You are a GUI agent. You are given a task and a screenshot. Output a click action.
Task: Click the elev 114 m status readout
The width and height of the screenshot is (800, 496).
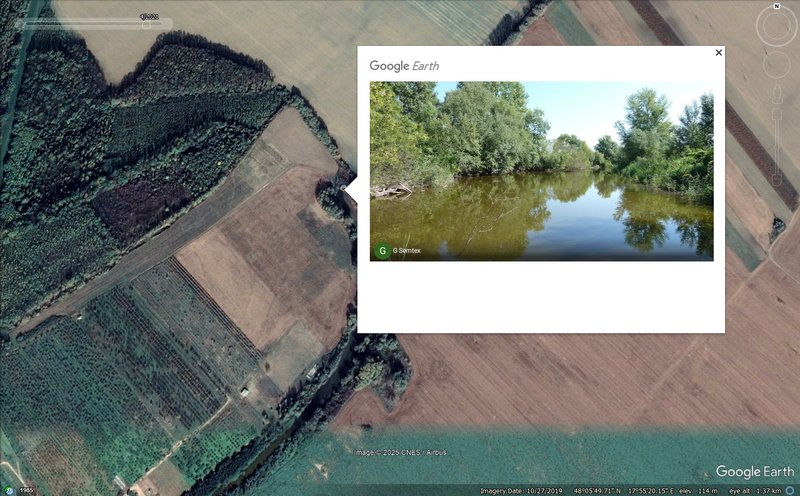(x=697, y=491)
